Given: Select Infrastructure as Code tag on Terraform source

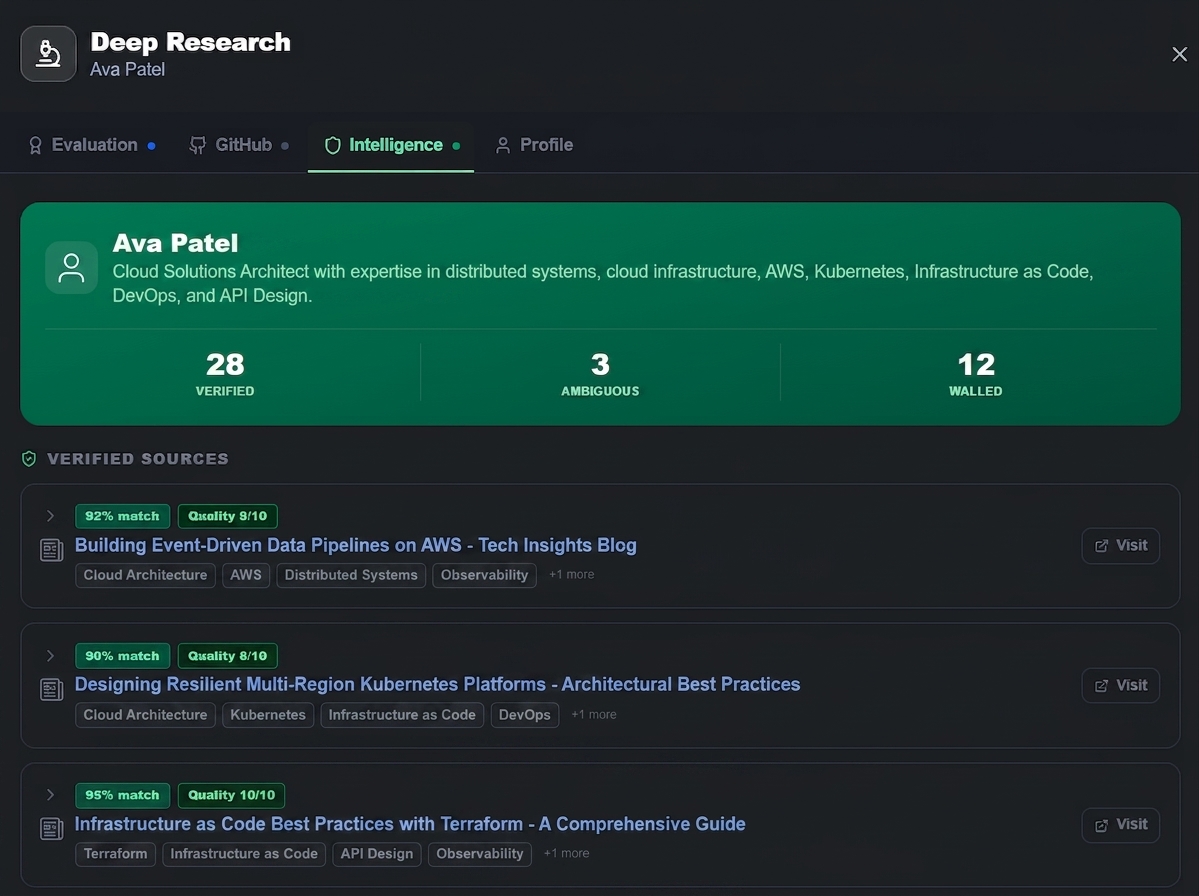Looking at the screenshot, I should click(244, 854).
